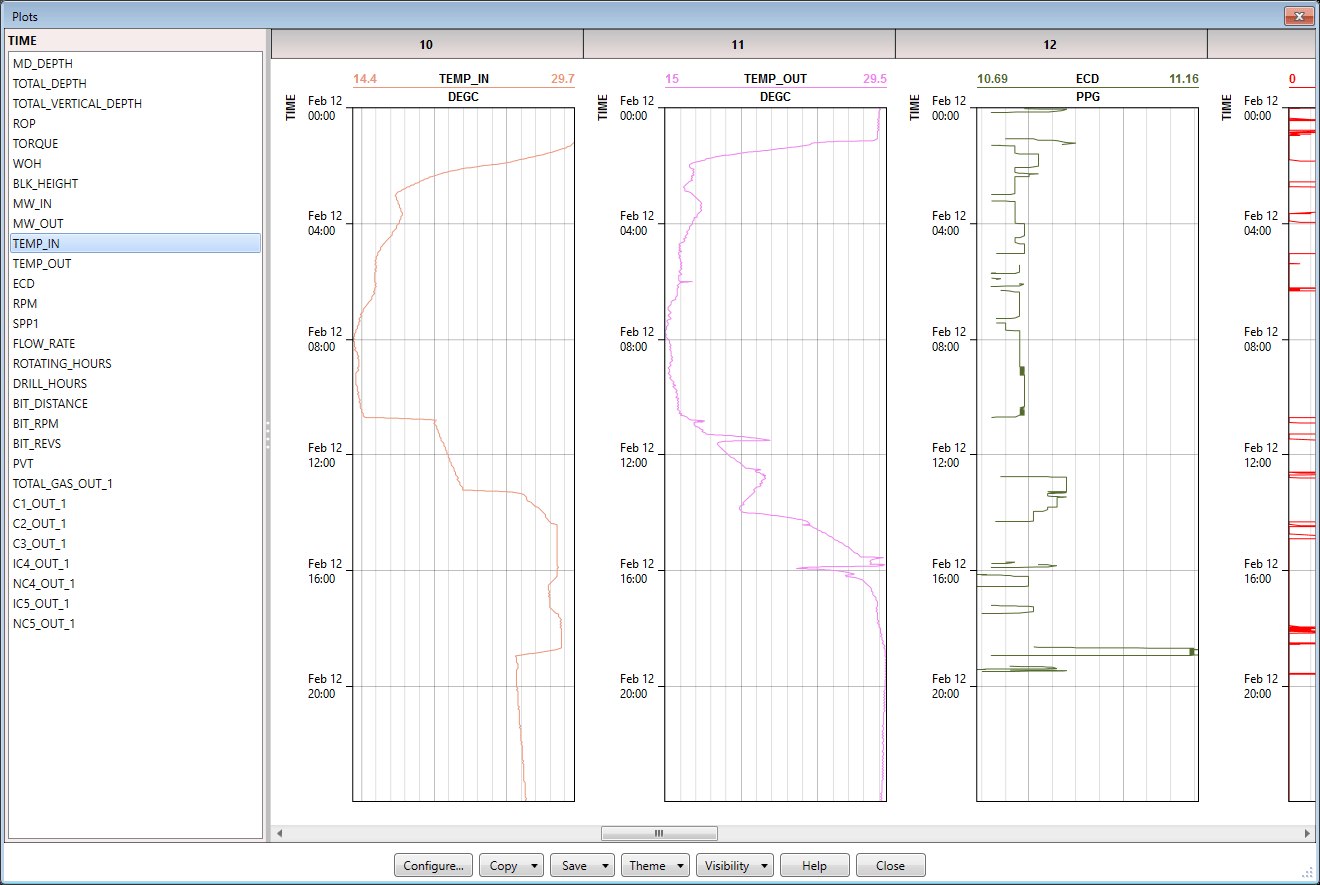Open the Theme dropdown menu

(x=655, y=865)
